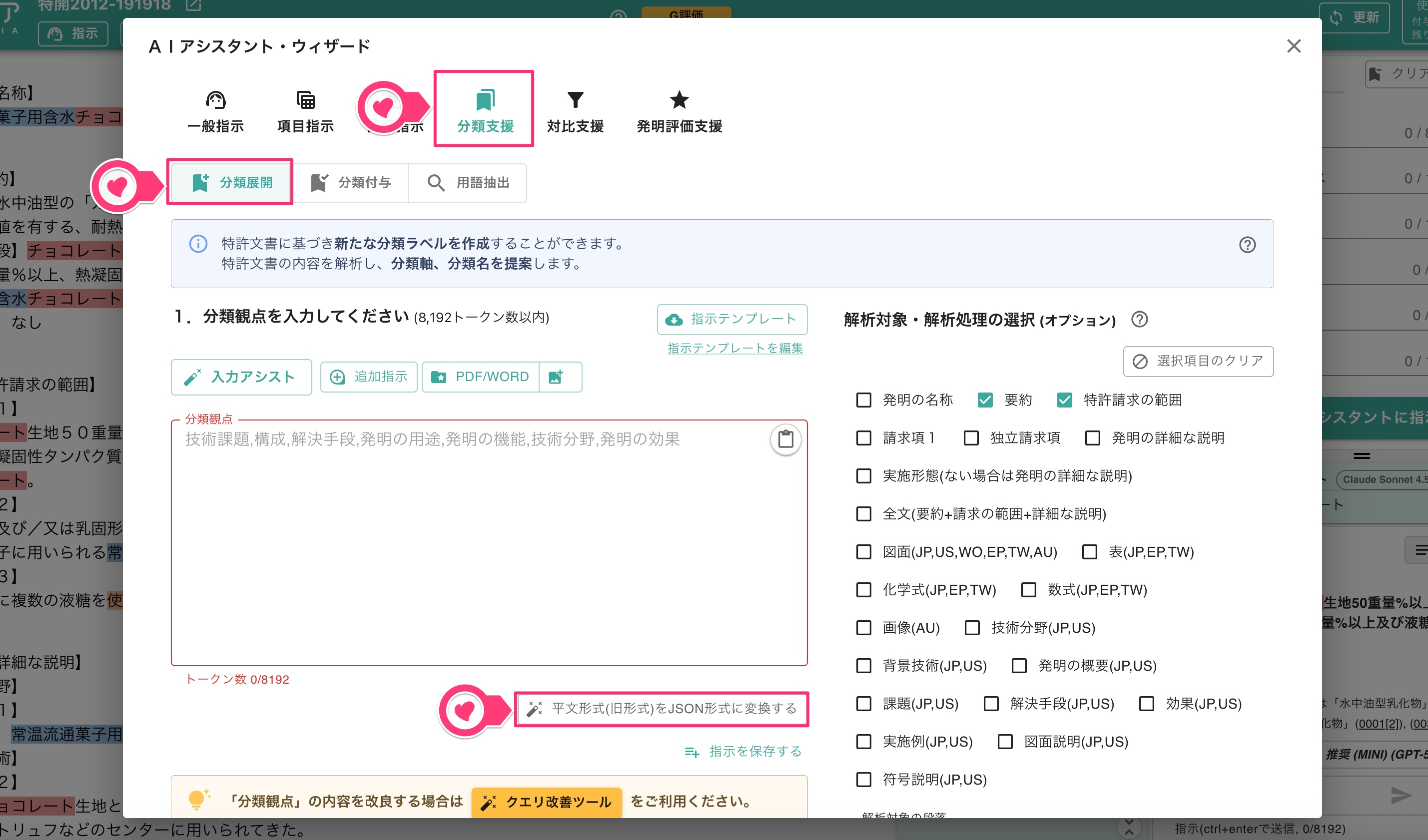
Task: Check 解決手段(JP,US) checkbox
Action: [x=990, y=704]
